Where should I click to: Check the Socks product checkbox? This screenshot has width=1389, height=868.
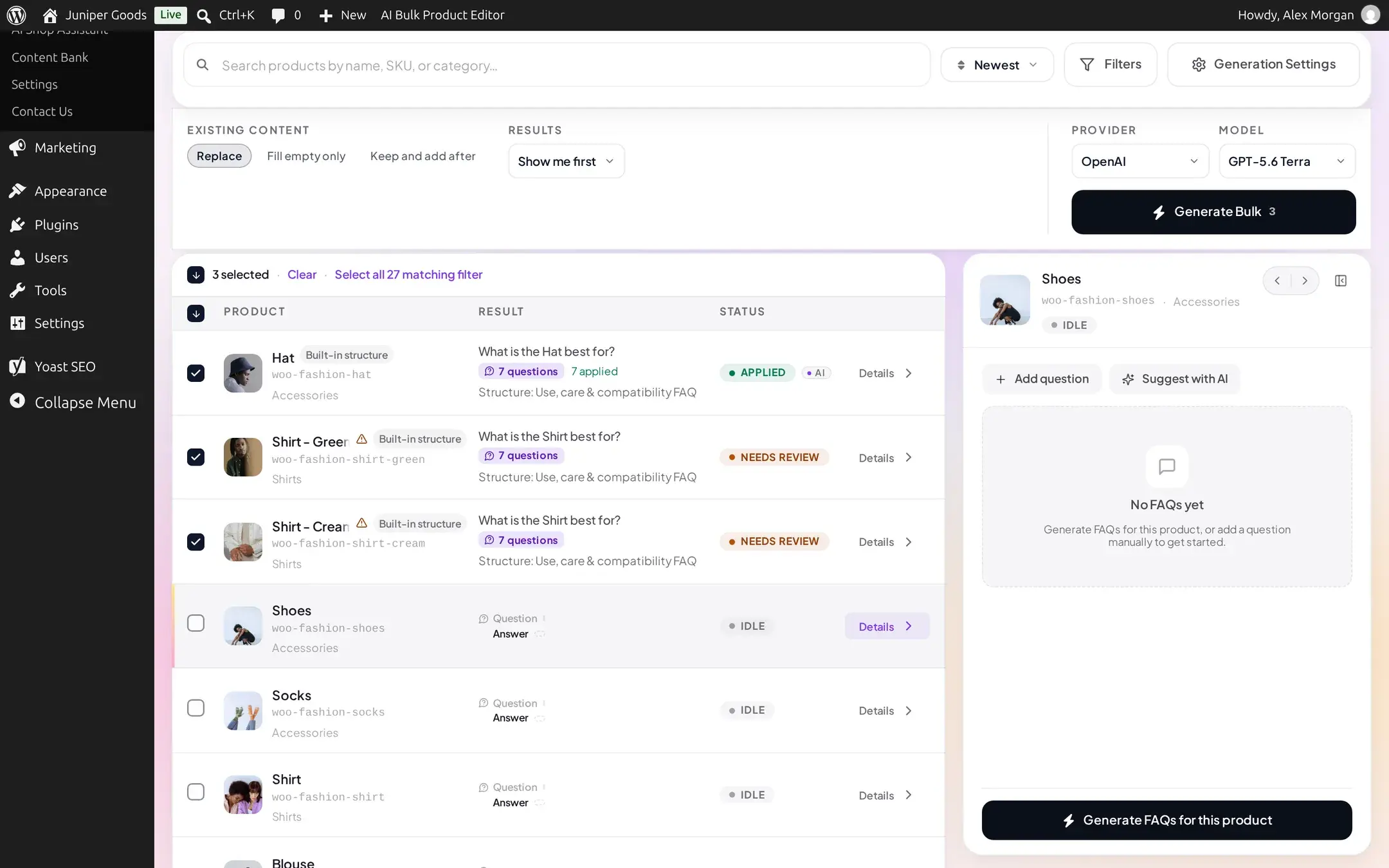click(195, 708)
